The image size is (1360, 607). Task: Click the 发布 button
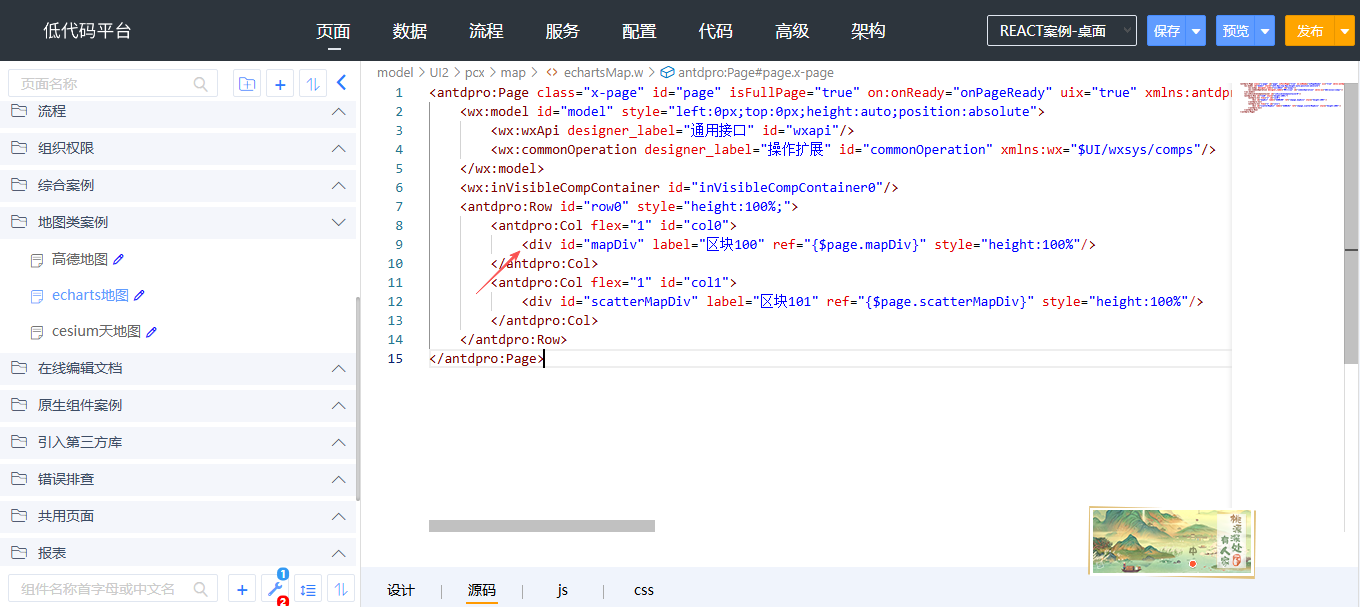pos(1309,31)
